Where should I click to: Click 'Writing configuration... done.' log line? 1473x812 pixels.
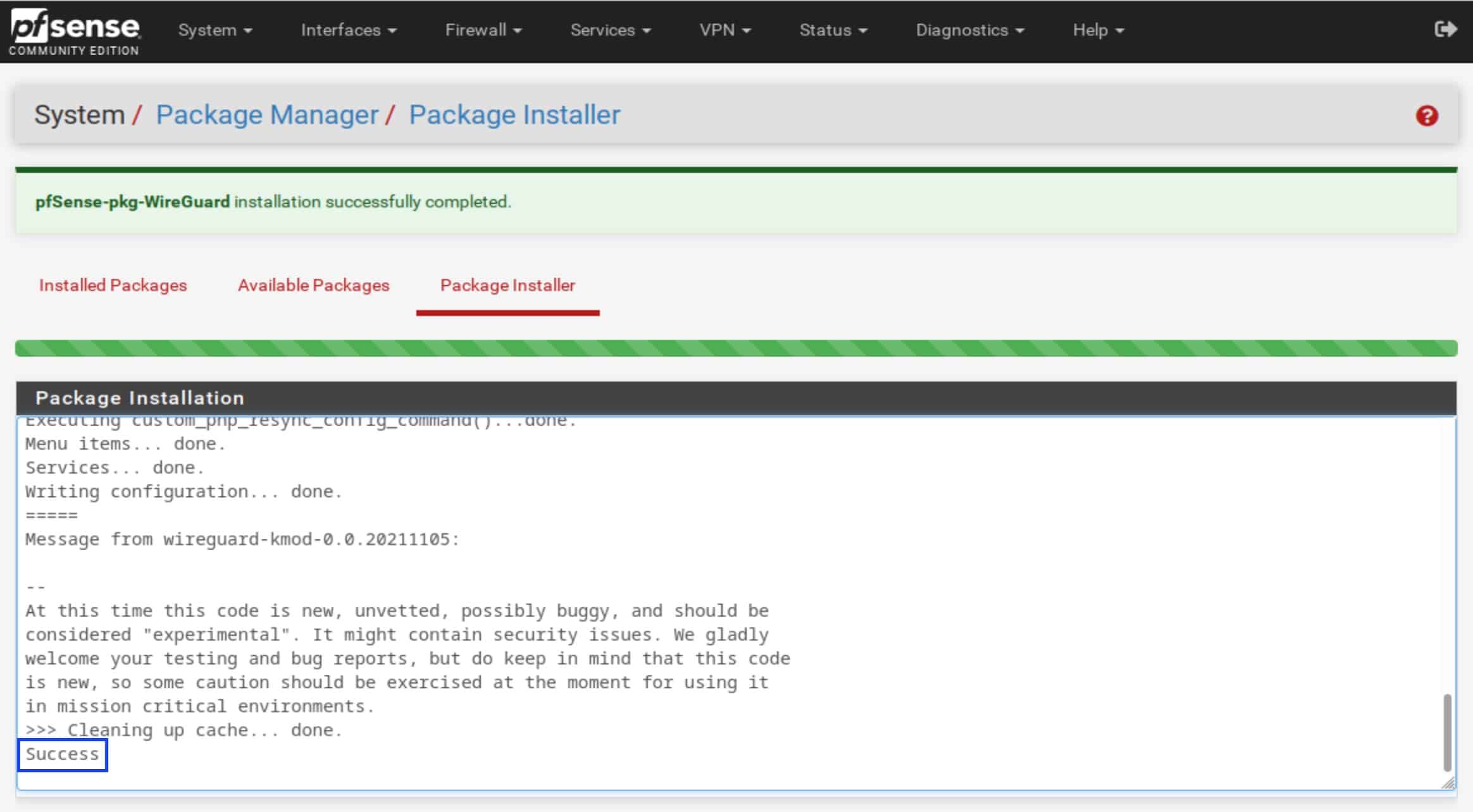click(183, 492)
